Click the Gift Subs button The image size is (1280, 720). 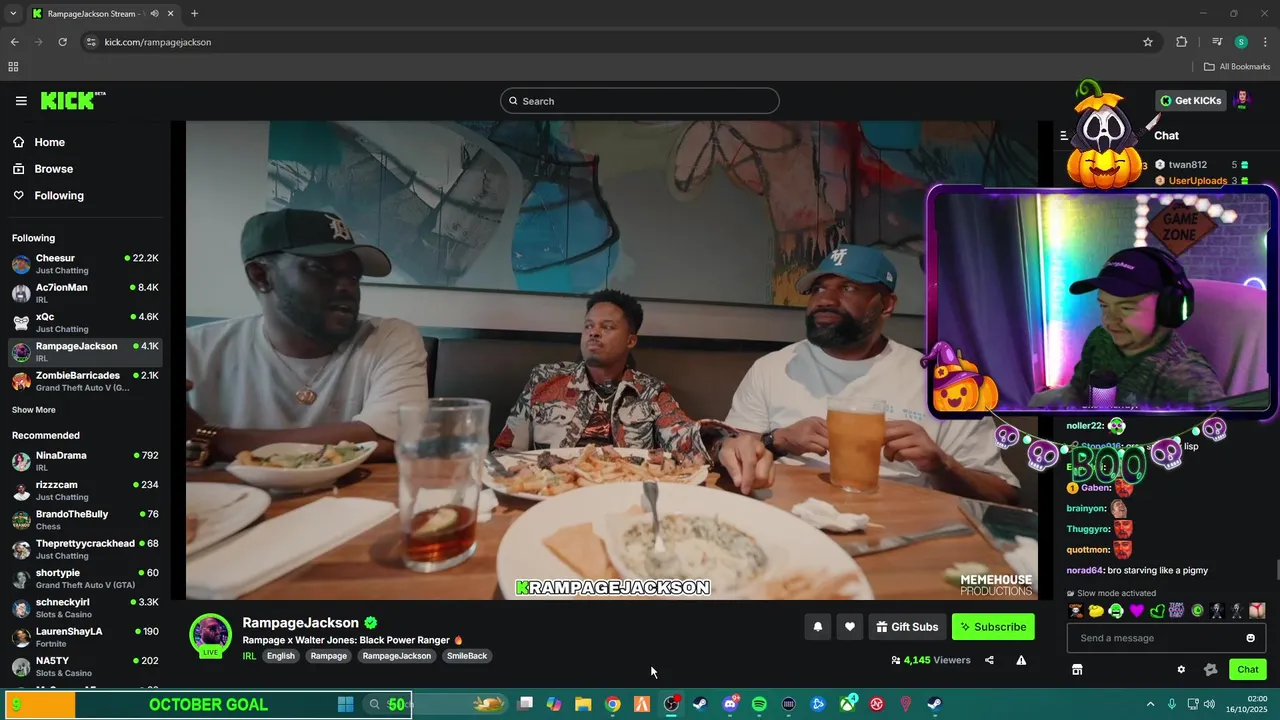[x=907, y=627]
